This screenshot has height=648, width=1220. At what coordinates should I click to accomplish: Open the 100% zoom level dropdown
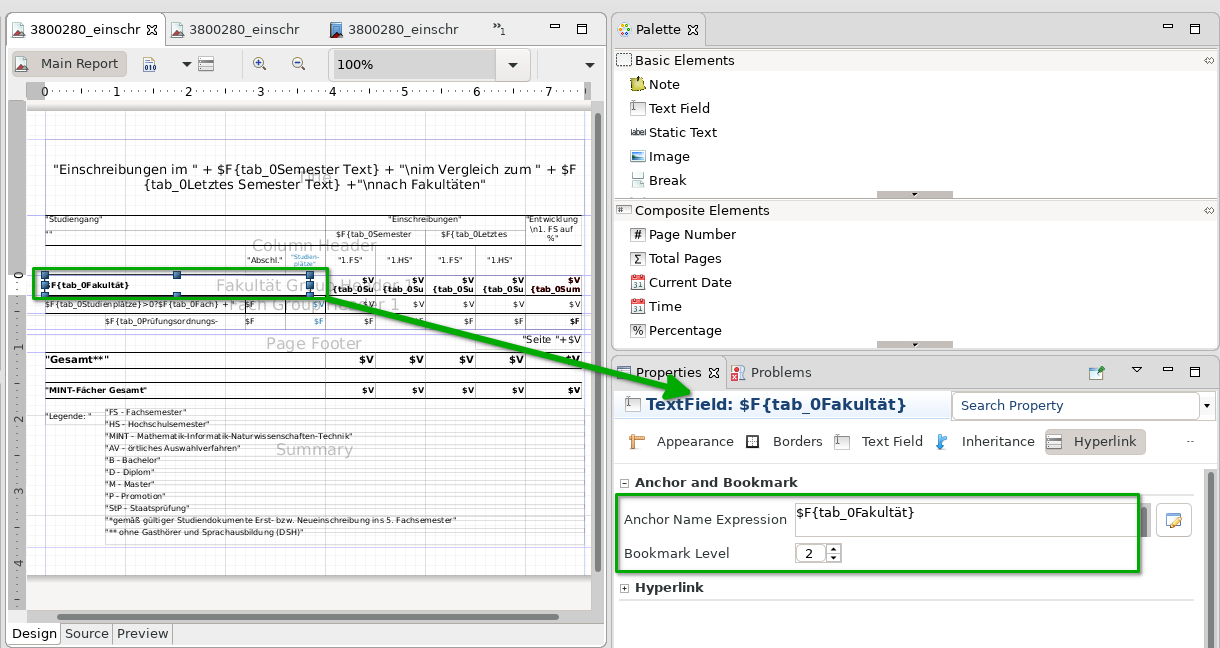pyautogui.click(x=513, y=65)
